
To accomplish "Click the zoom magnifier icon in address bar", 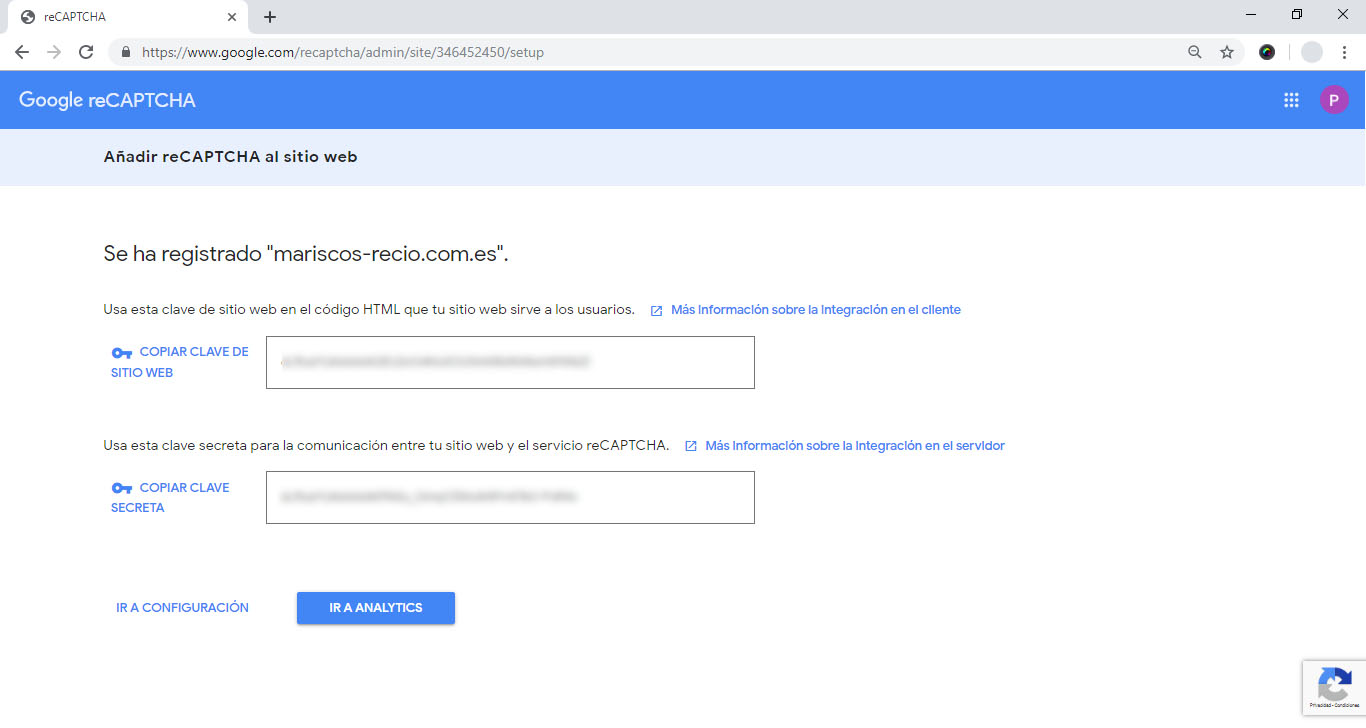I will pyautogui.click(x=1195, y=52).
